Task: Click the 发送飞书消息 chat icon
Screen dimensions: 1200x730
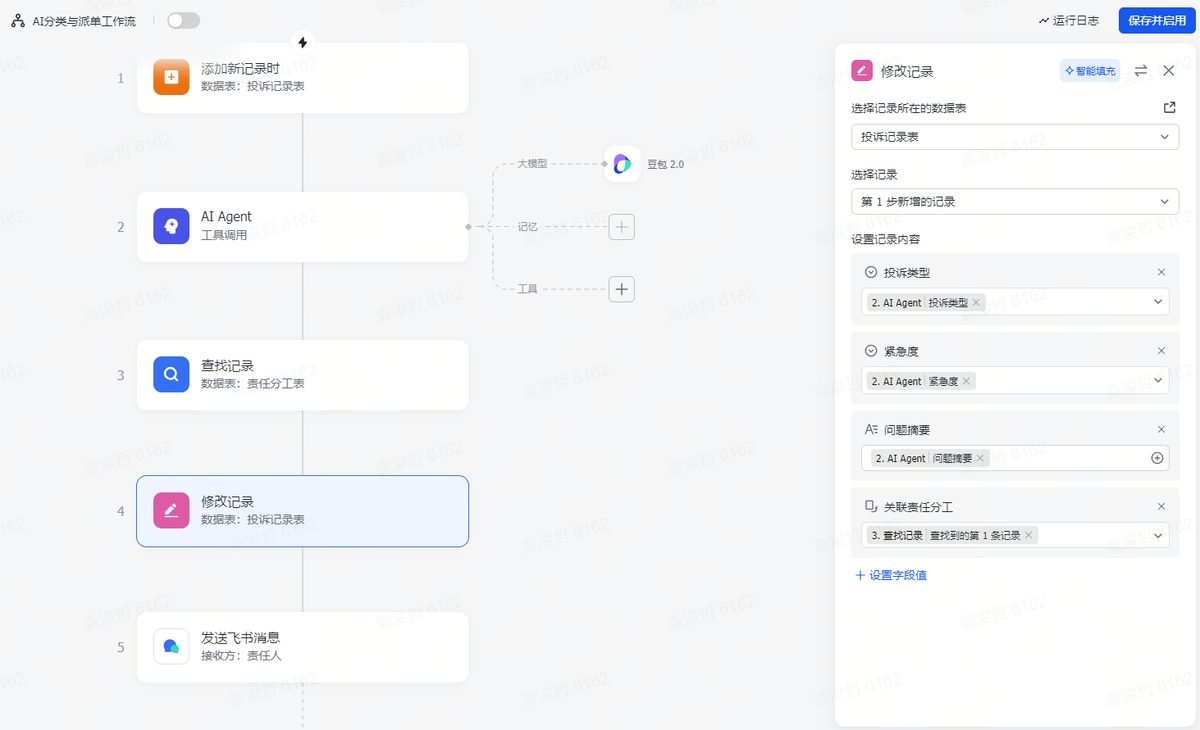Action: click(171, 646)
